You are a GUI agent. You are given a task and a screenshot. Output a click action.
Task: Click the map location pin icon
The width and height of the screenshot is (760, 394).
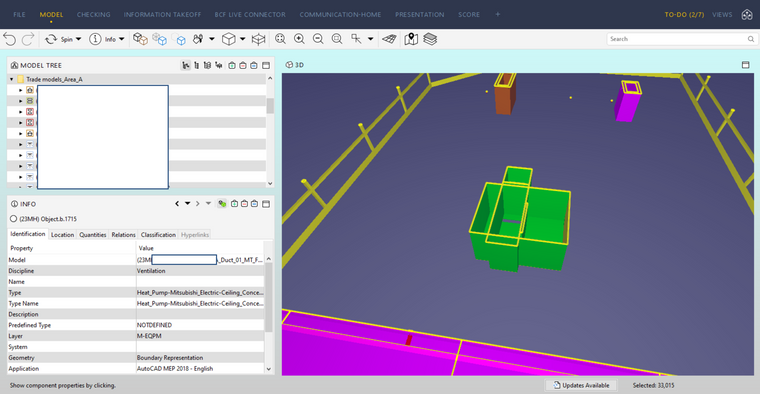411,39
